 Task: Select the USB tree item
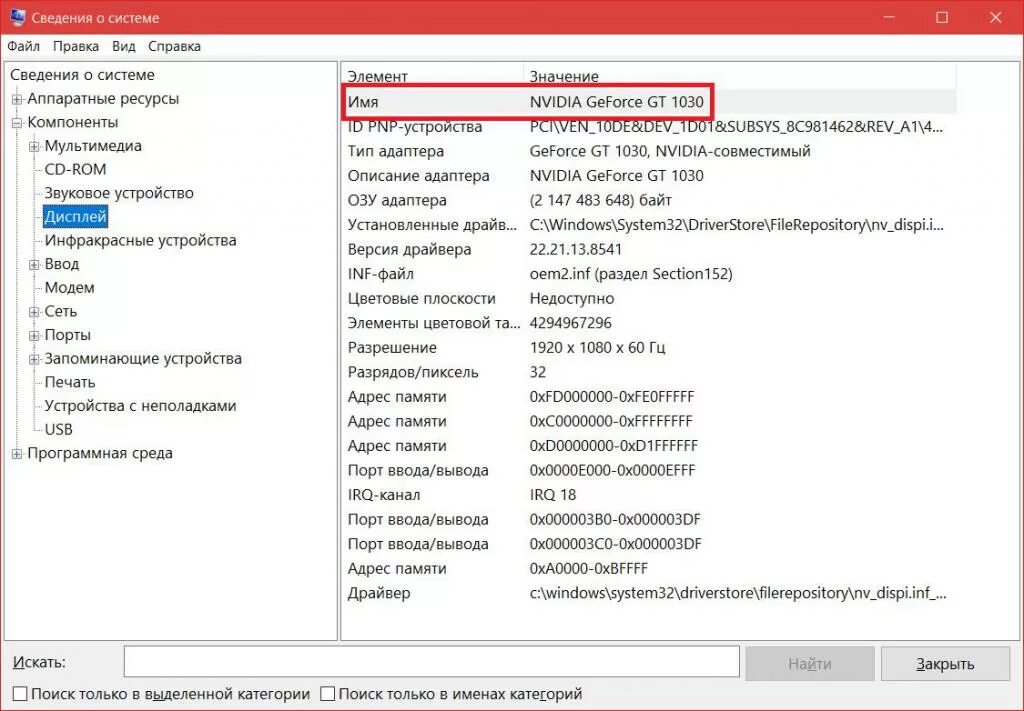(x=58, y=430)
